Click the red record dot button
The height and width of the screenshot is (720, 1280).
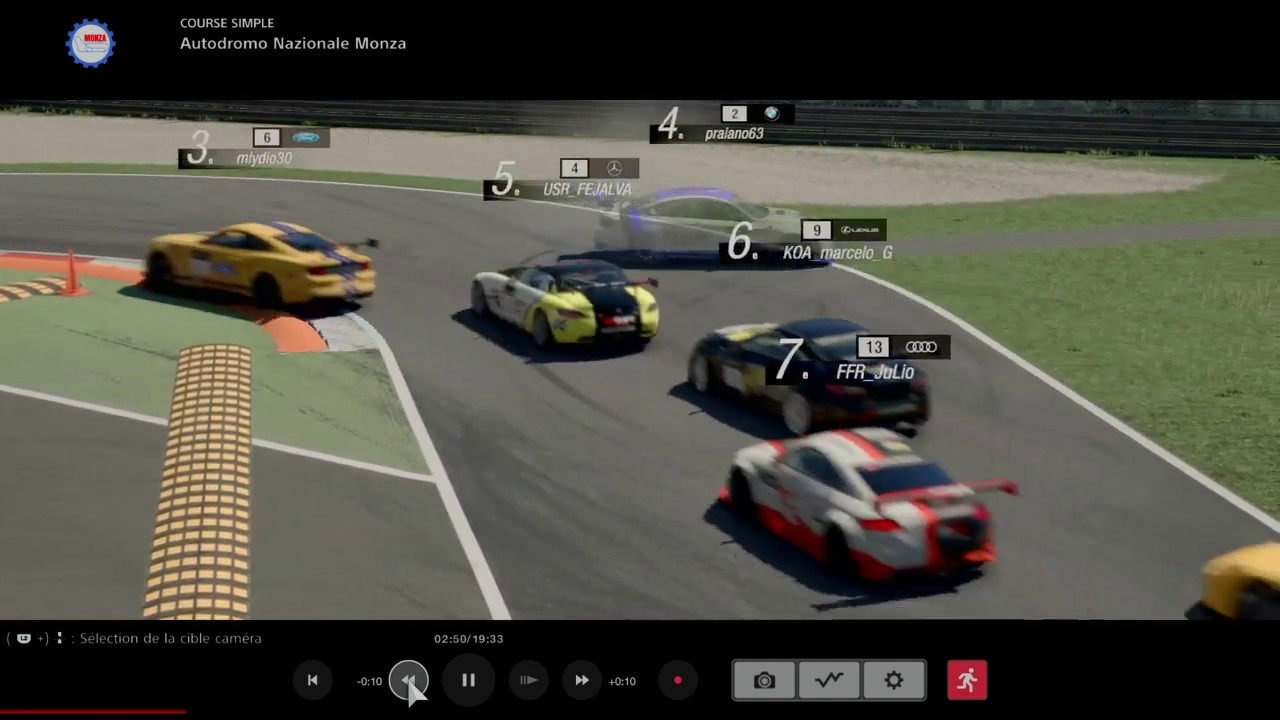pos(677,680)
